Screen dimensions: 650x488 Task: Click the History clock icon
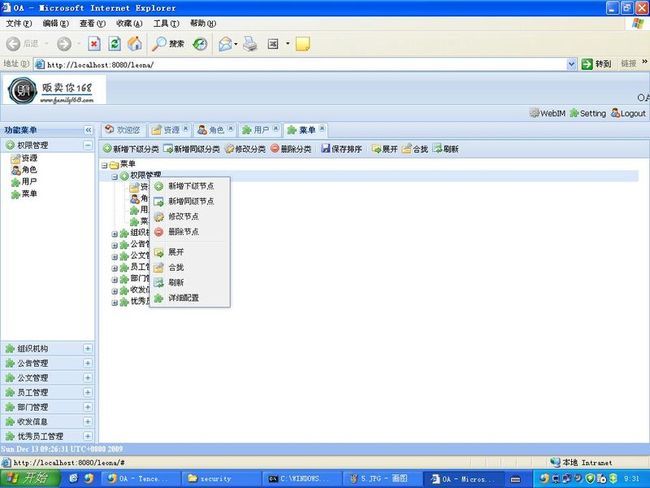pos(200,44)
